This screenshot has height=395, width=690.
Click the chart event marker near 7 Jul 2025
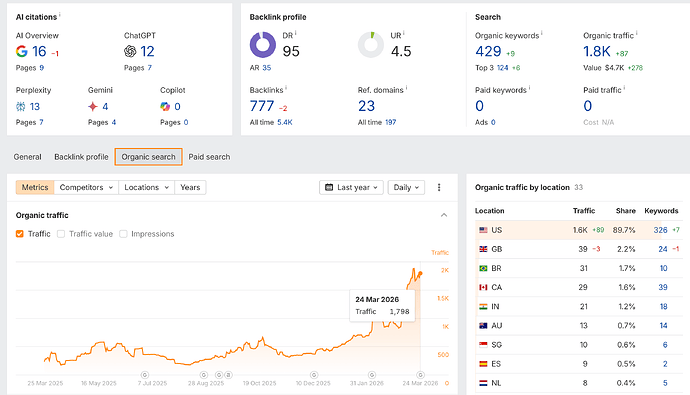coord(144,375)
